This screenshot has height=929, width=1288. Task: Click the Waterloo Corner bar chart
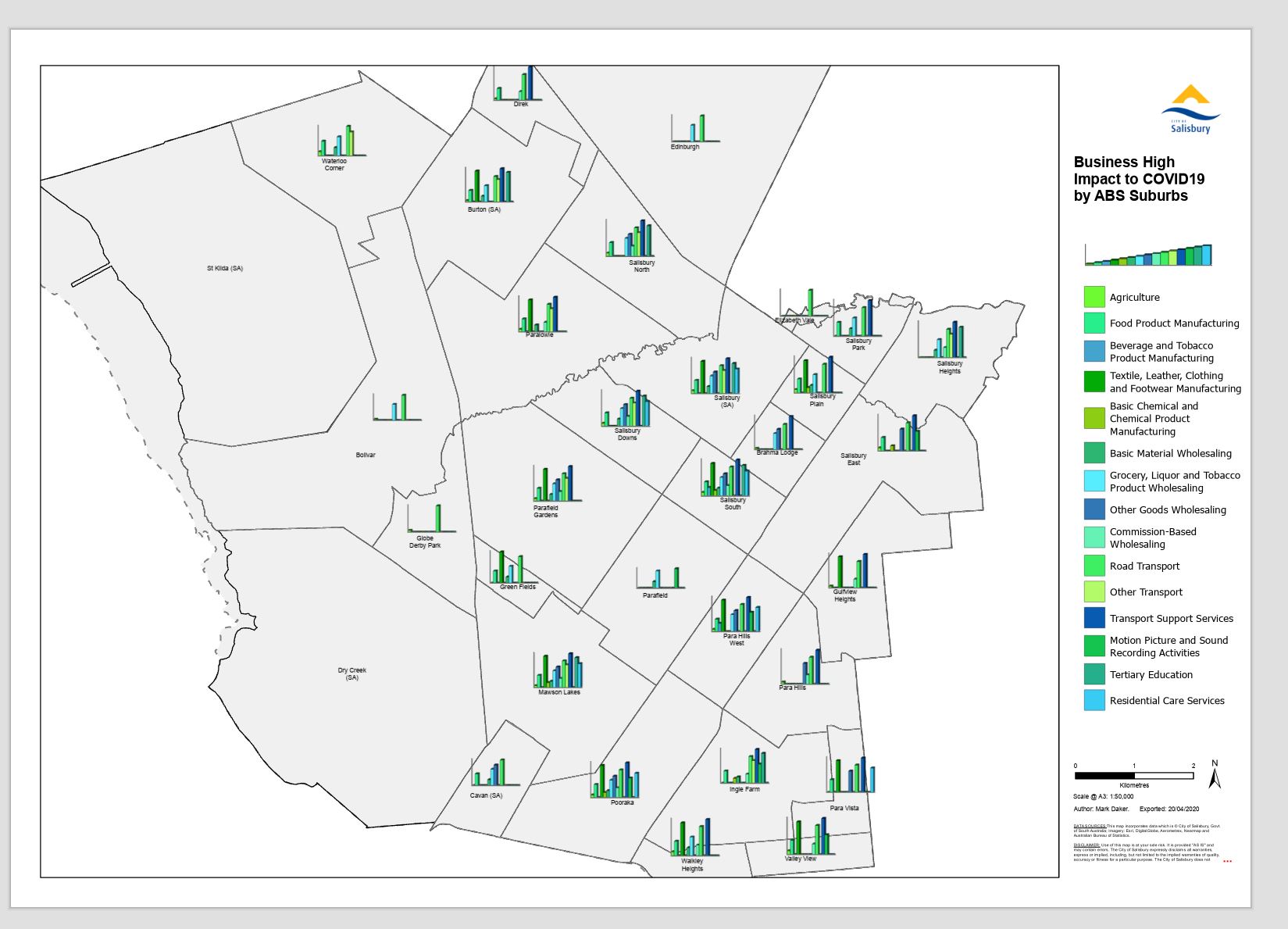click(341, 140)
